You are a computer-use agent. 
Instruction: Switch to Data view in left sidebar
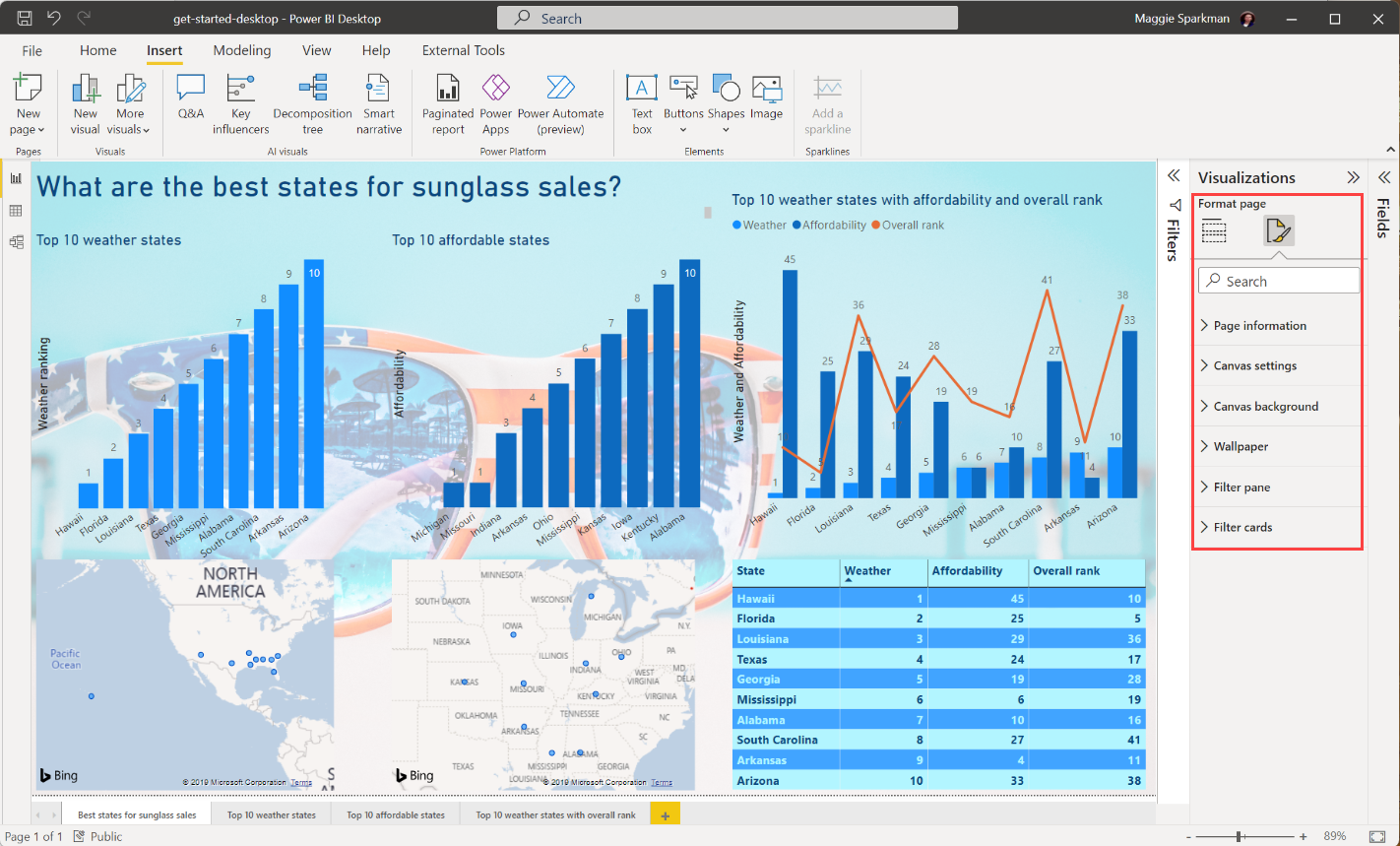point(16,211)
